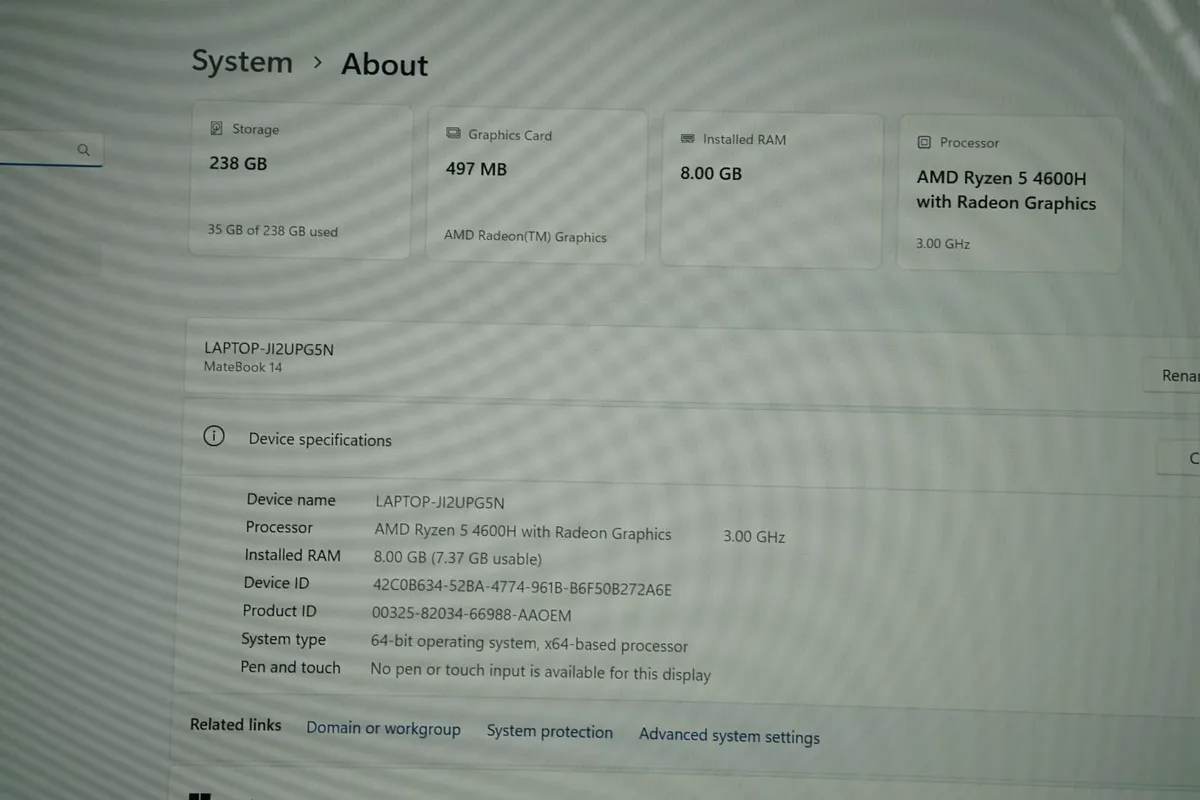This screenshot has width=1200, height=800.
Task: Select the About breadcrumb label
Action: [x=384, y=64]
